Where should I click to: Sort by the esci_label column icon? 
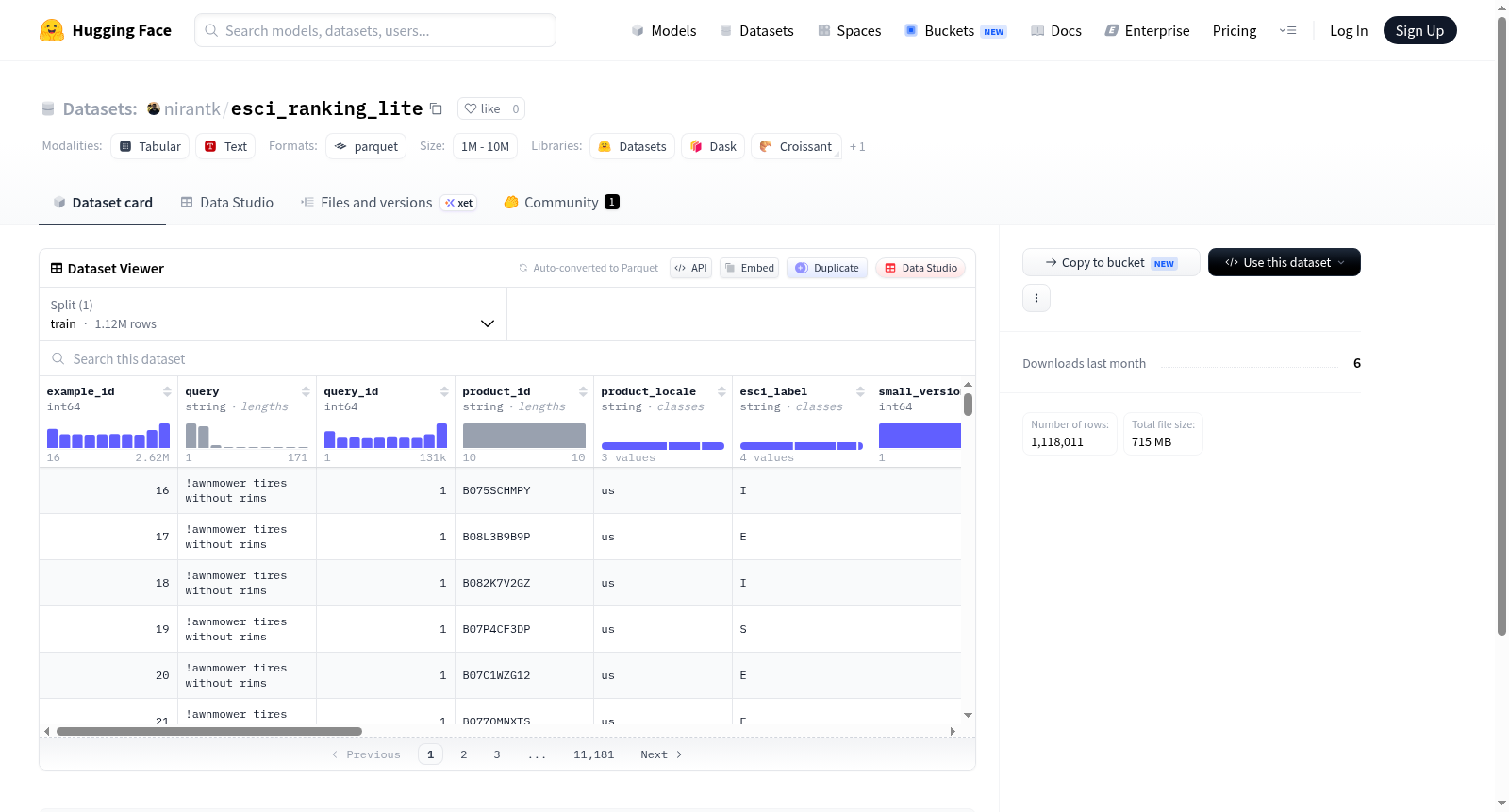[x=860, y=391]
